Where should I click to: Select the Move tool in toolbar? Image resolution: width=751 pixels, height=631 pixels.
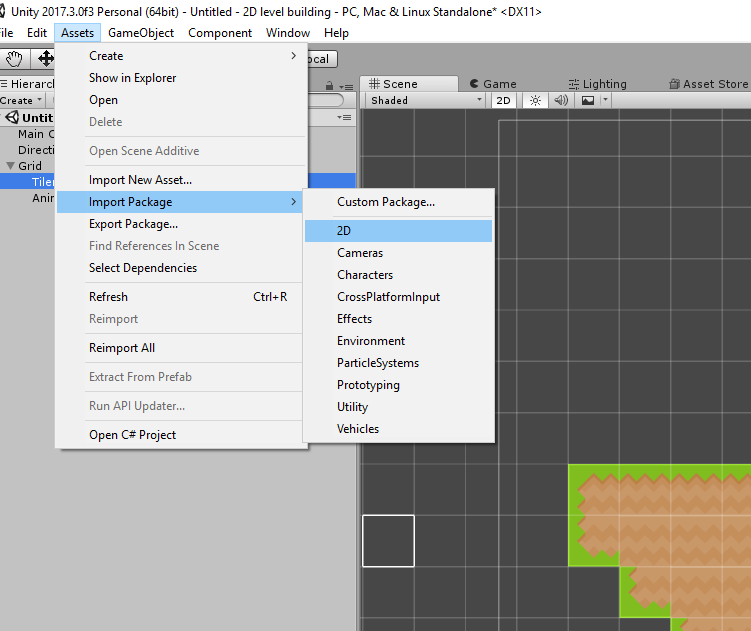point(46,59)
